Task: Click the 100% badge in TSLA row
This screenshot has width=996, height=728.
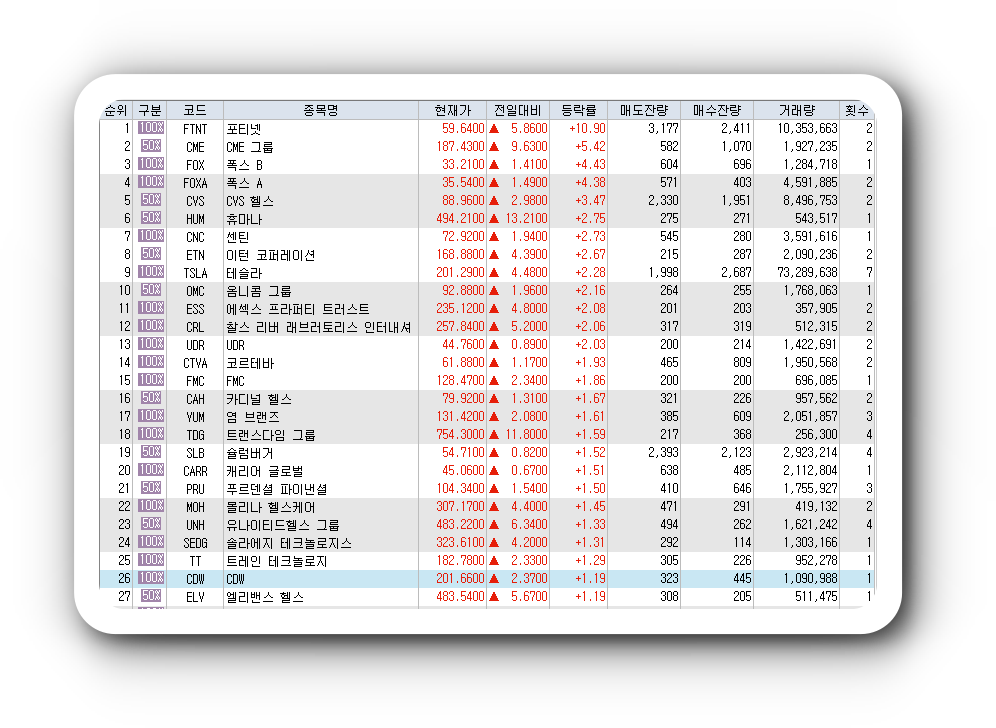Action: (x=151, y=272)
